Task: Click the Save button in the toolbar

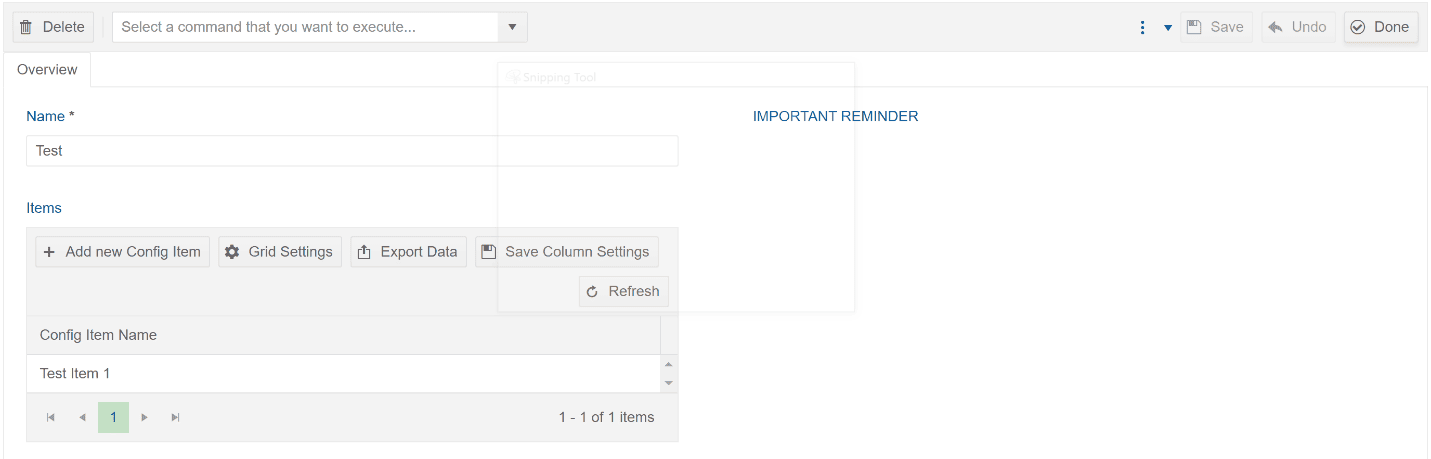Action: 1216,27
